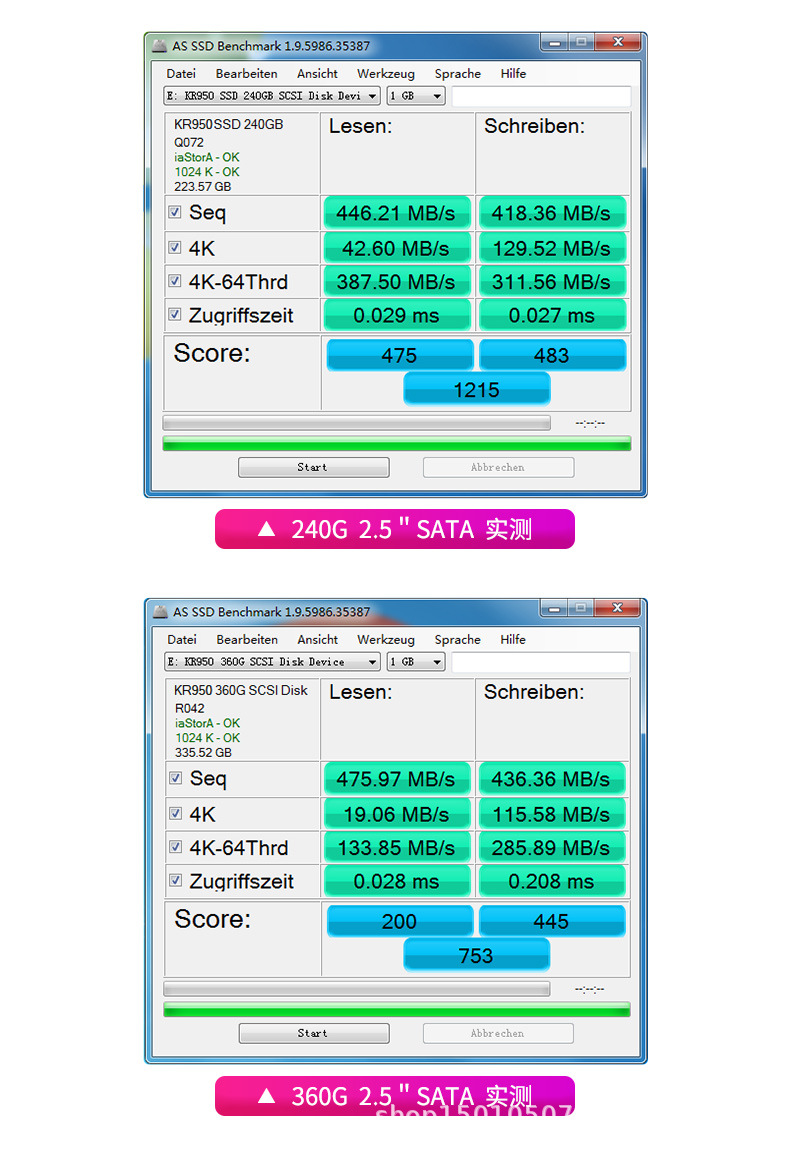Viewport: 790px width, 1150px height.
Task: Click the AS SSD Benchmark title icon, 360G window
Action: [x=160, y=612]
